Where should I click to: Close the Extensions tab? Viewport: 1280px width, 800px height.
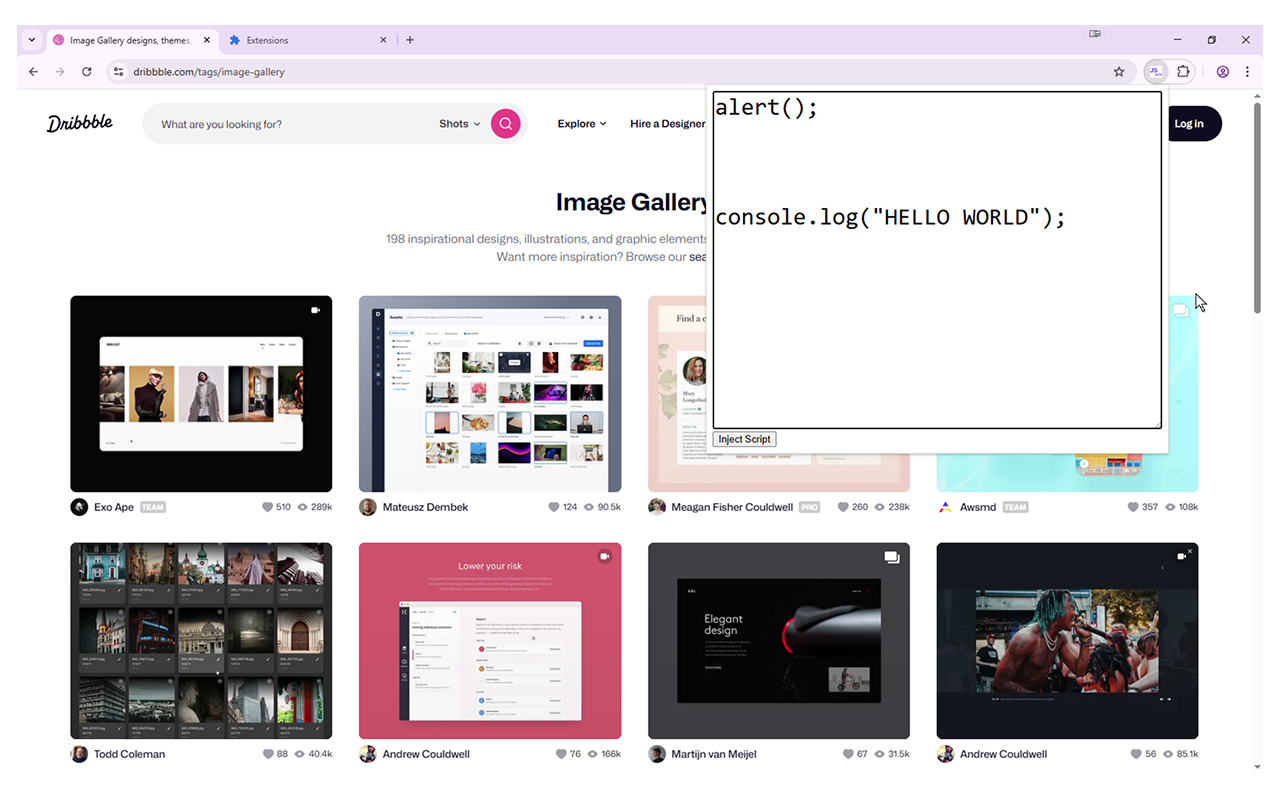click(384, 40)
